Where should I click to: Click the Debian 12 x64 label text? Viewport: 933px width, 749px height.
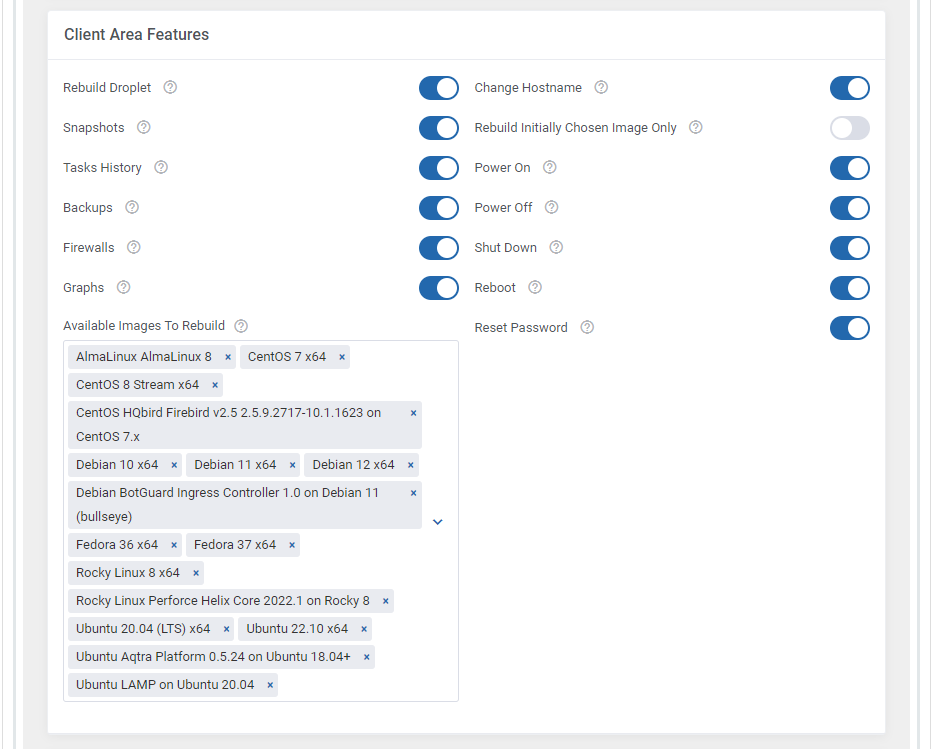click(x=353, y=465)
